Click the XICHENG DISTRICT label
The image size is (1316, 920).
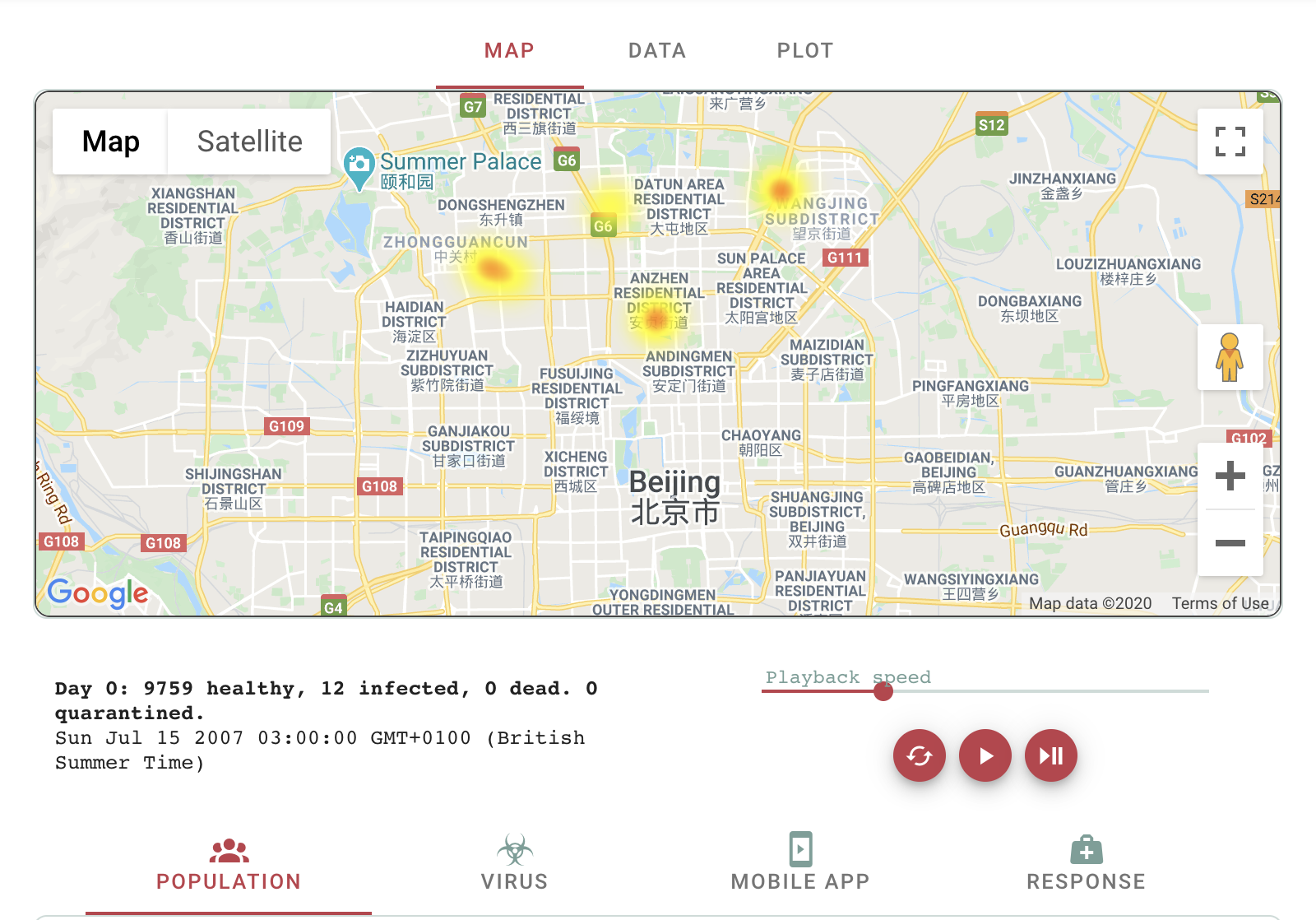tap(576, 472)
